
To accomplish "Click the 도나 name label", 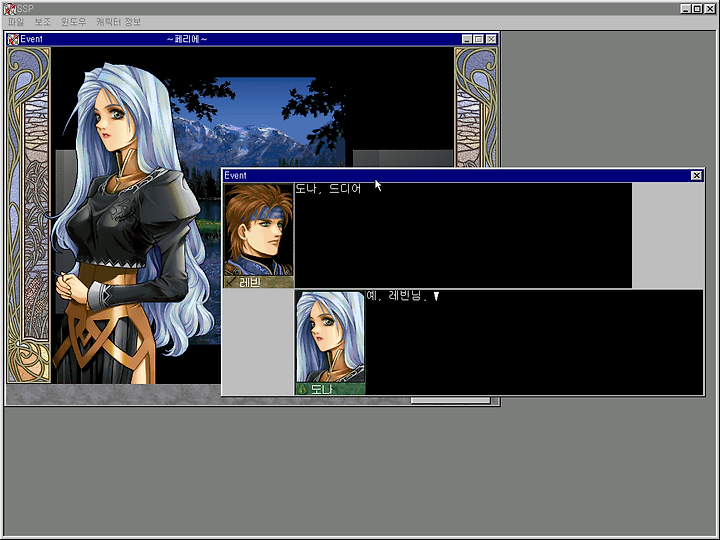I will (321, 389).
